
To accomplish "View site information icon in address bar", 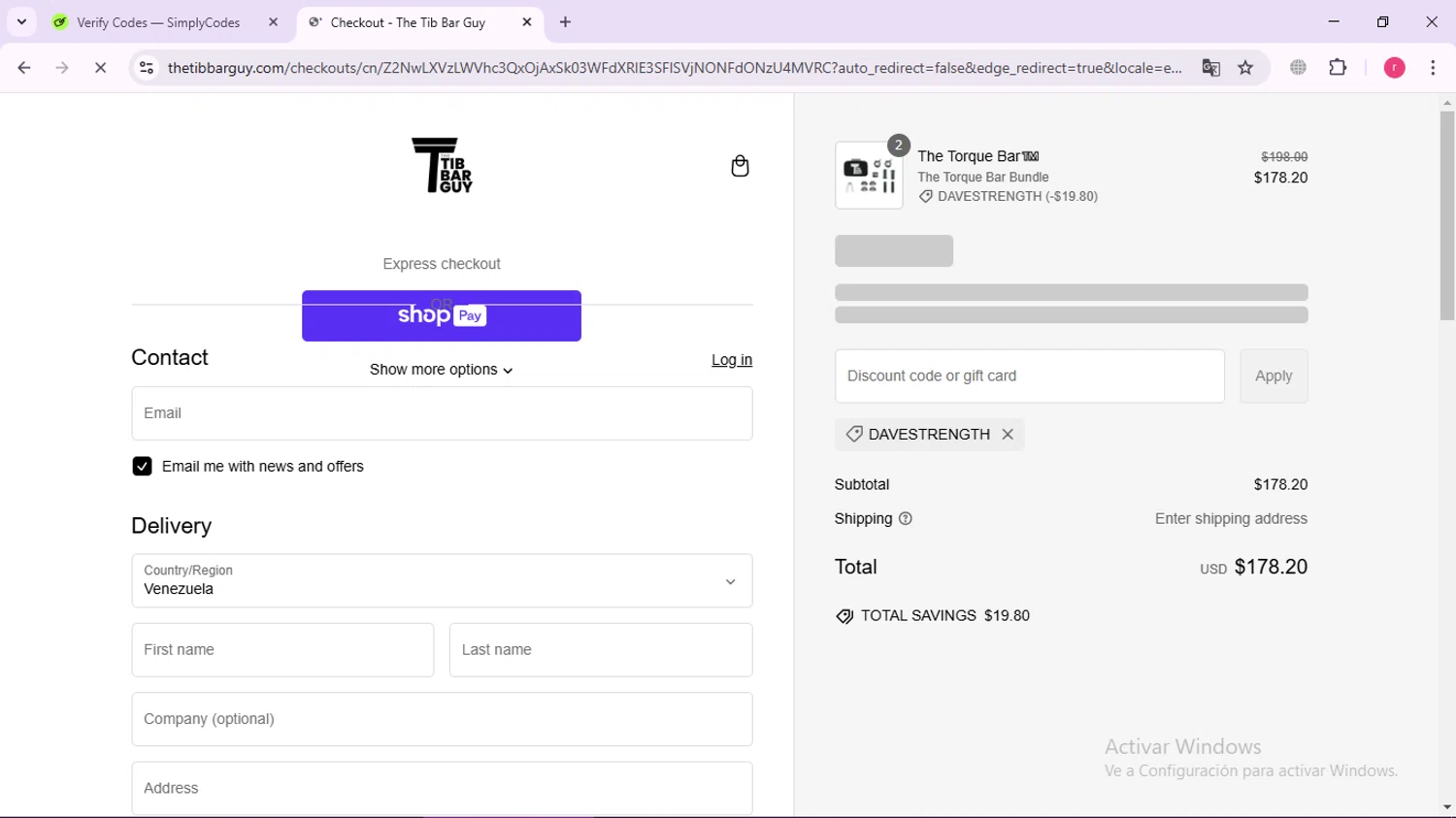I will (x=147, y=68).
